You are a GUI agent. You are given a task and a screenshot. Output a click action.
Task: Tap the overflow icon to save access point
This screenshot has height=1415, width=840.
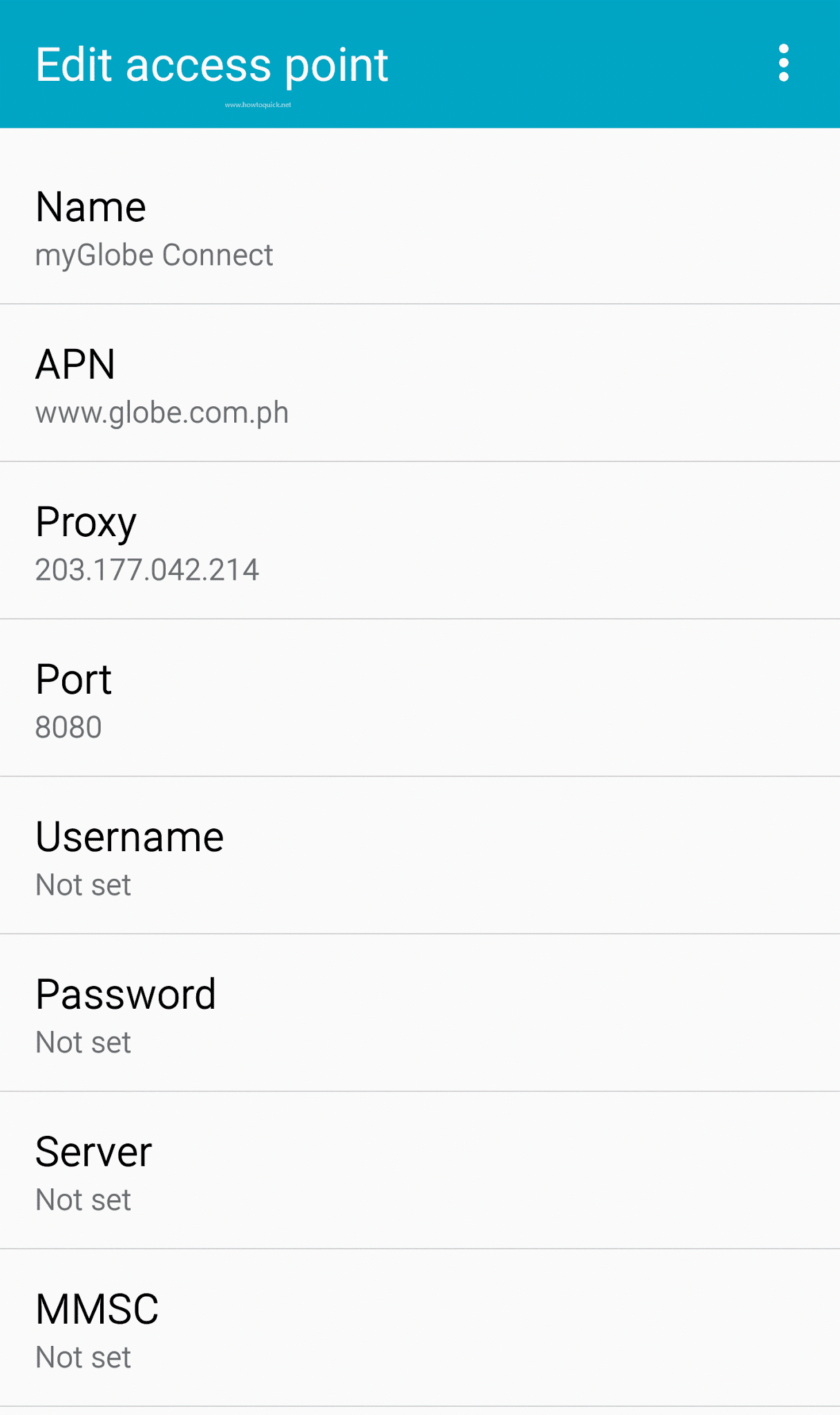pyautogui.click(x=782, y=64)
